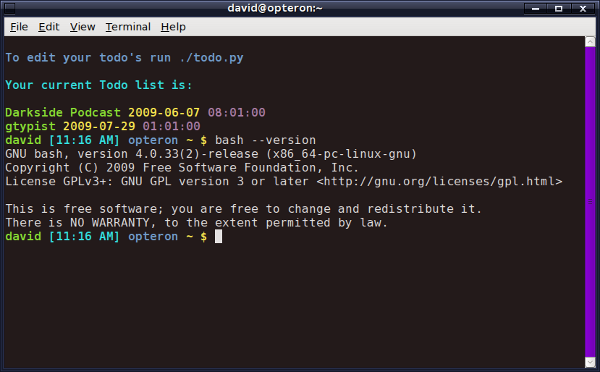600x372 pixels.
Task: Click the time '08:01:00'
Action: coord(236,113)
